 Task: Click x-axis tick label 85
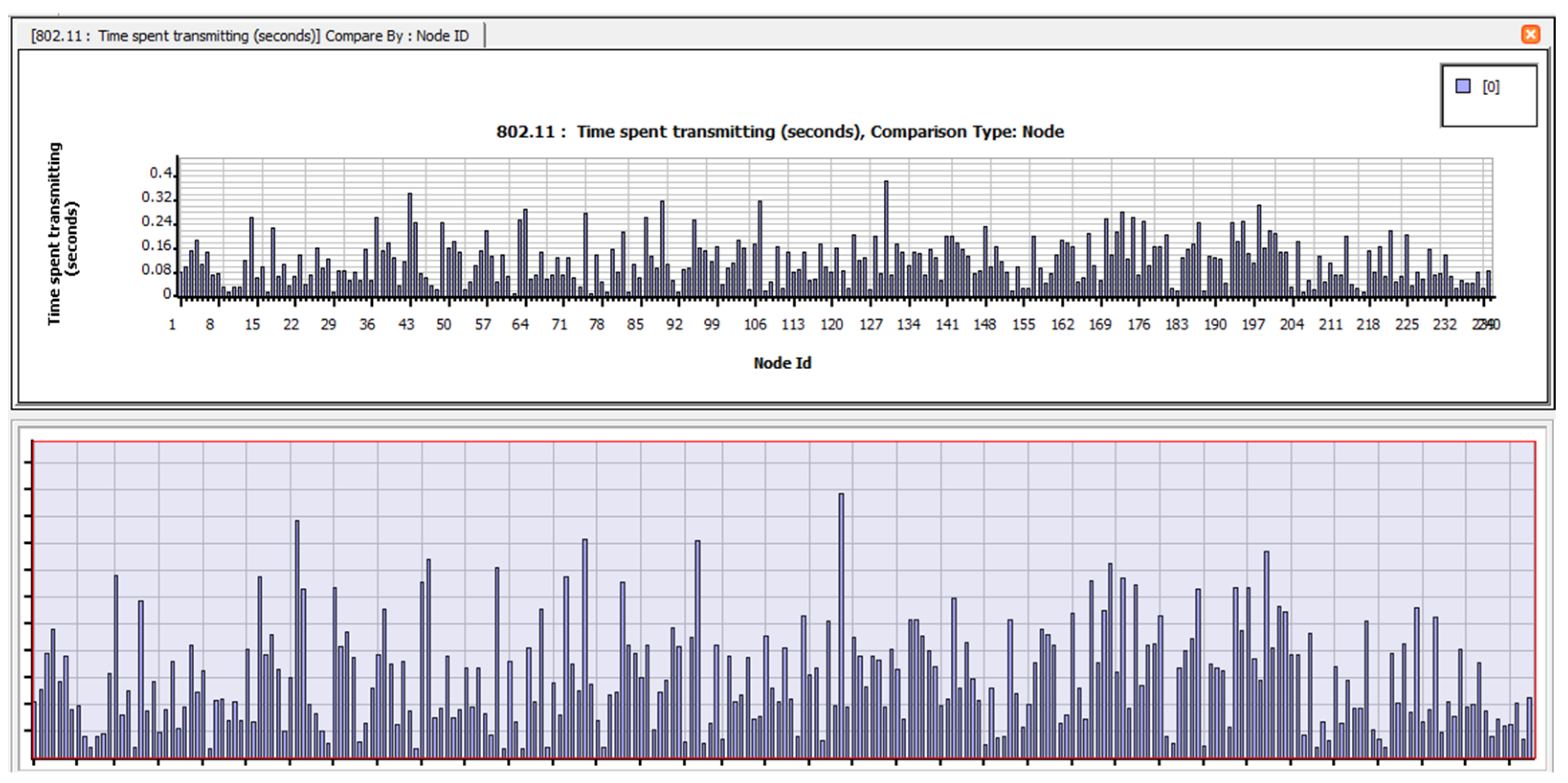(635, 324)
